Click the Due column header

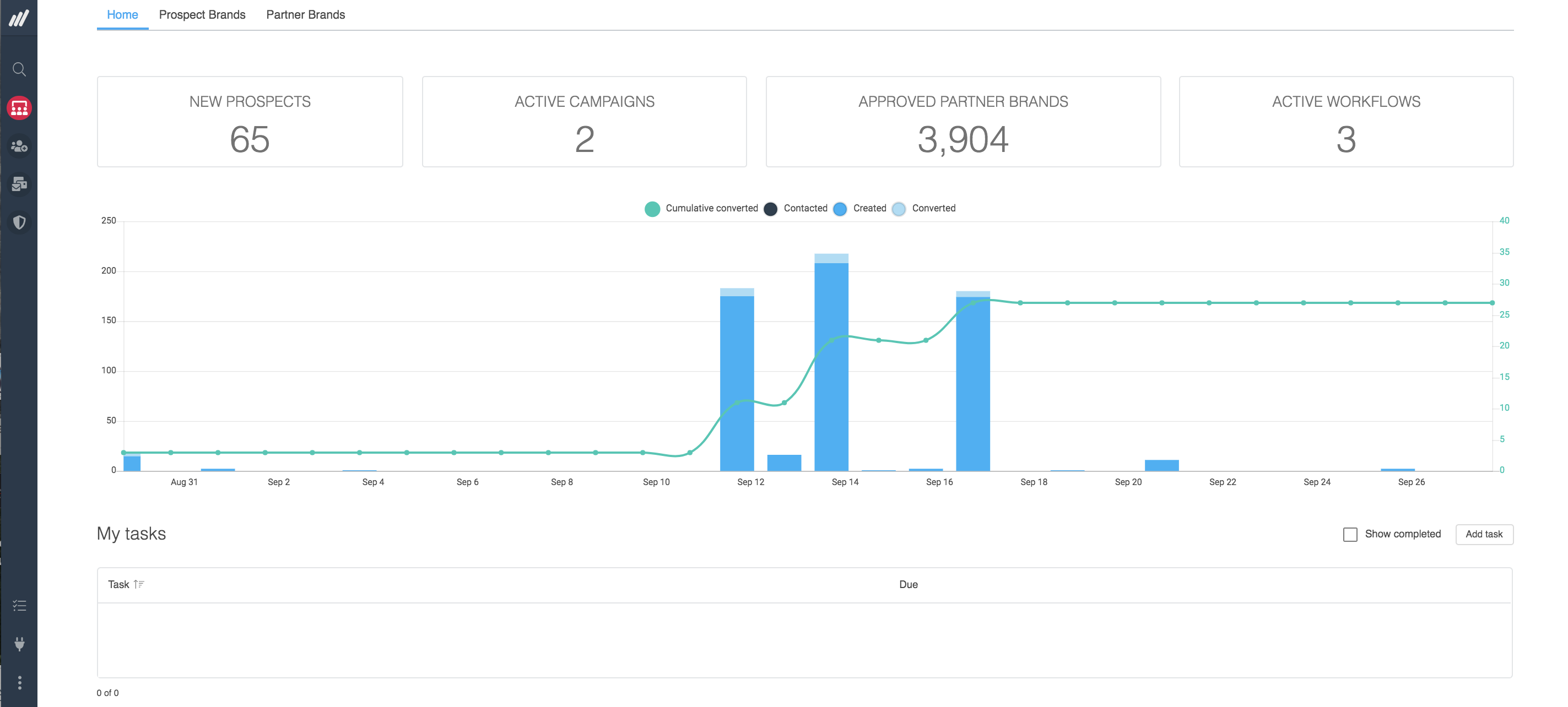point(908,584)
